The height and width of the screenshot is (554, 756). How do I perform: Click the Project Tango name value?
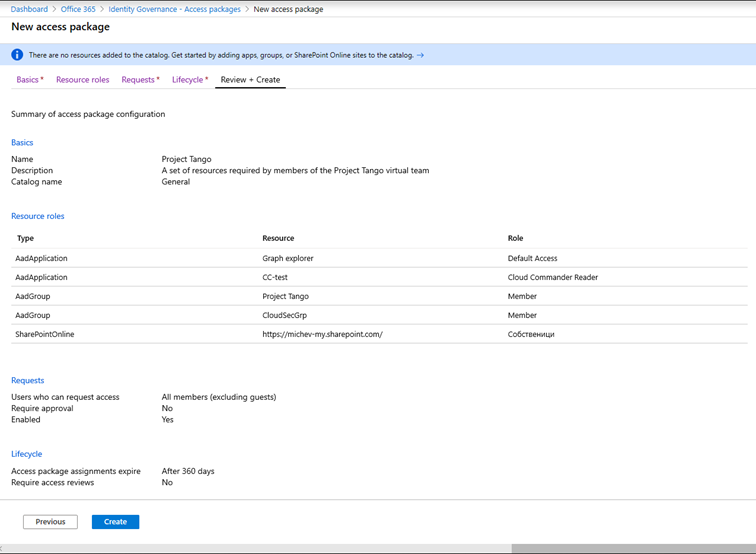pos(187,159)
